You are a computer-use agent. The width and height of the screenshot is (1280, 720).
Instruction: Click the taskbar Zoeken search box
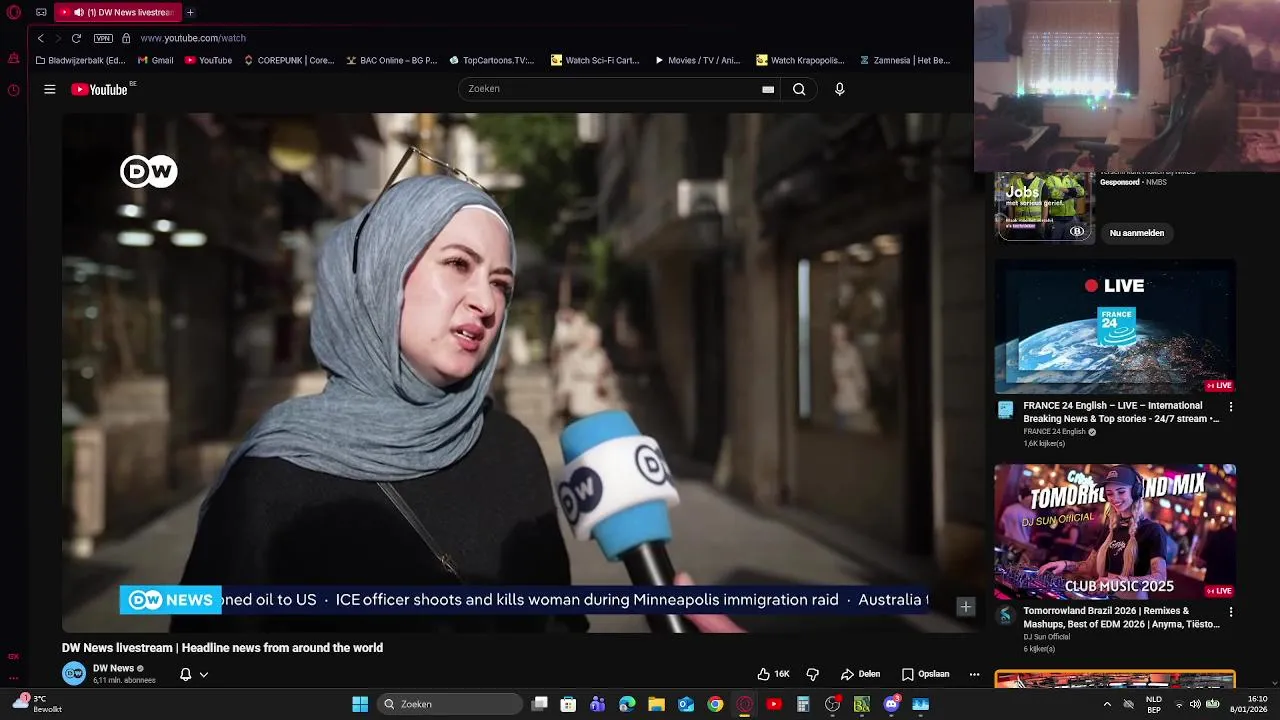pyautogui.click(x=450, y=704)
